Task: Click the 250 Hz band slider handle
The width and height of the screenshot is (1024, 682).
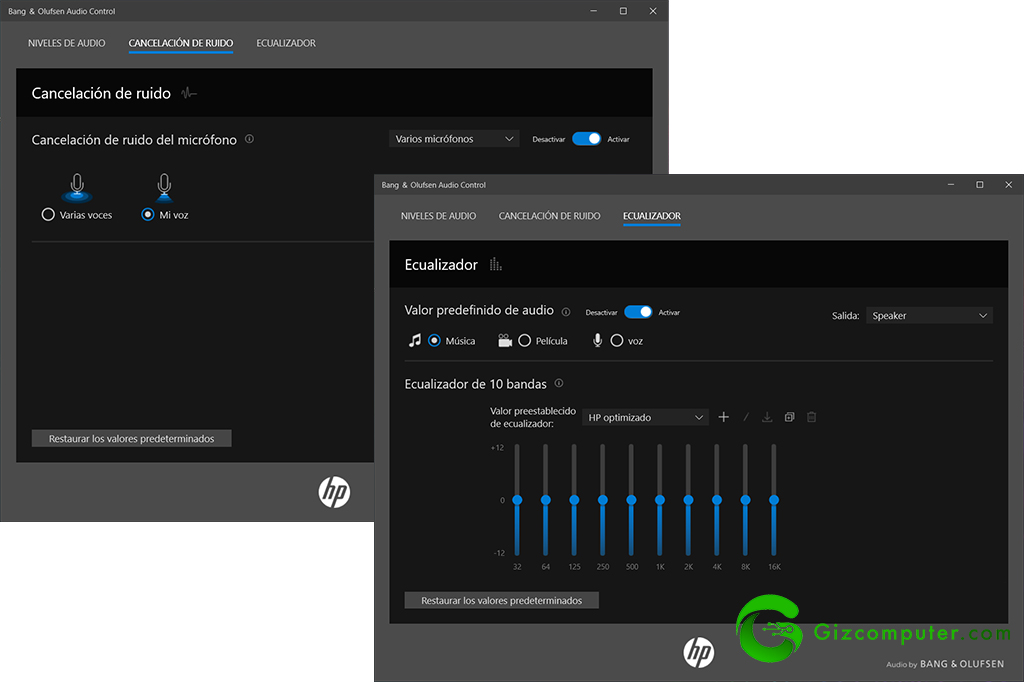Action: tap(603, 500)
